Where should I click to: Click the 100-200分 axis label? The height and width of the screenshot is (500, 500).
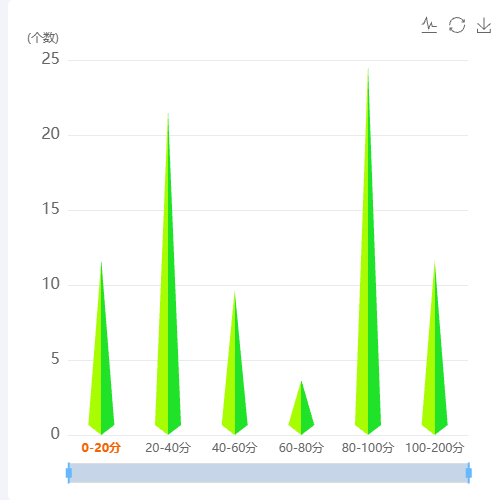coord(435,447)
